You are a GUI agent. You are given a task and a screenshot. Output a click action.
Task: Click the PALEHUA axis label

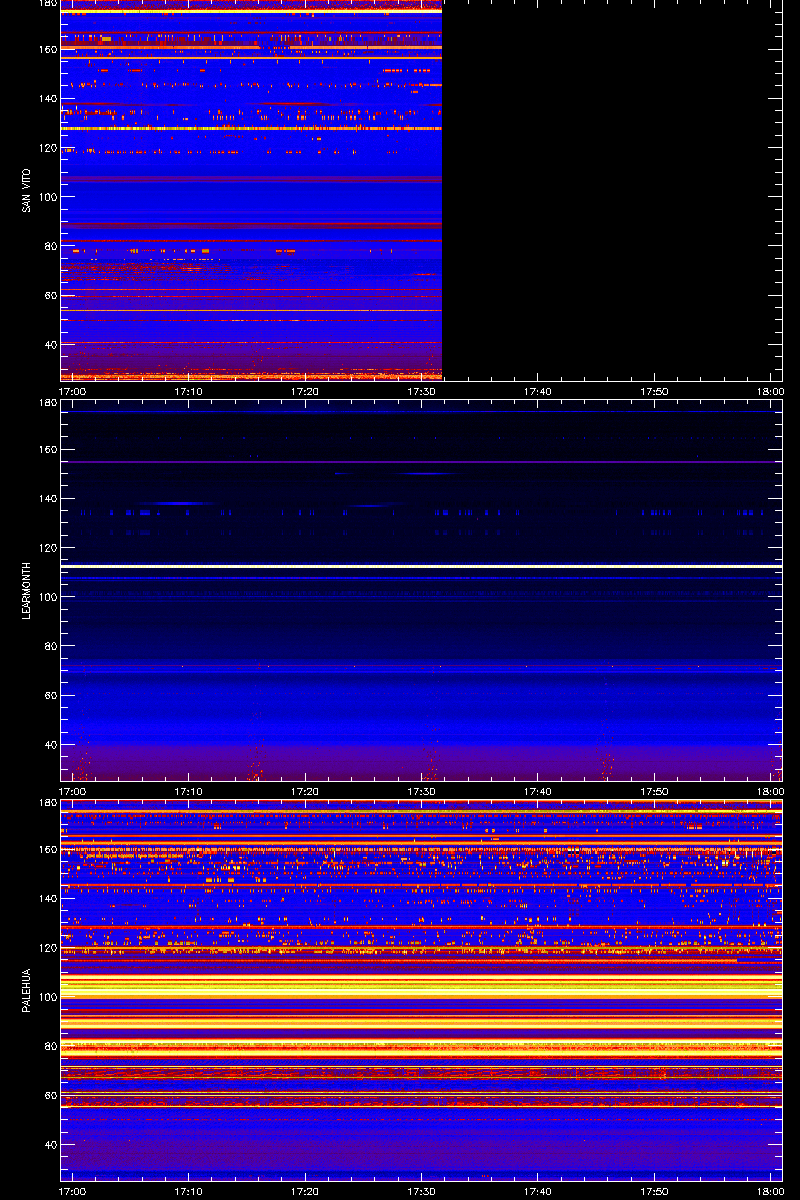pos(27,990)
